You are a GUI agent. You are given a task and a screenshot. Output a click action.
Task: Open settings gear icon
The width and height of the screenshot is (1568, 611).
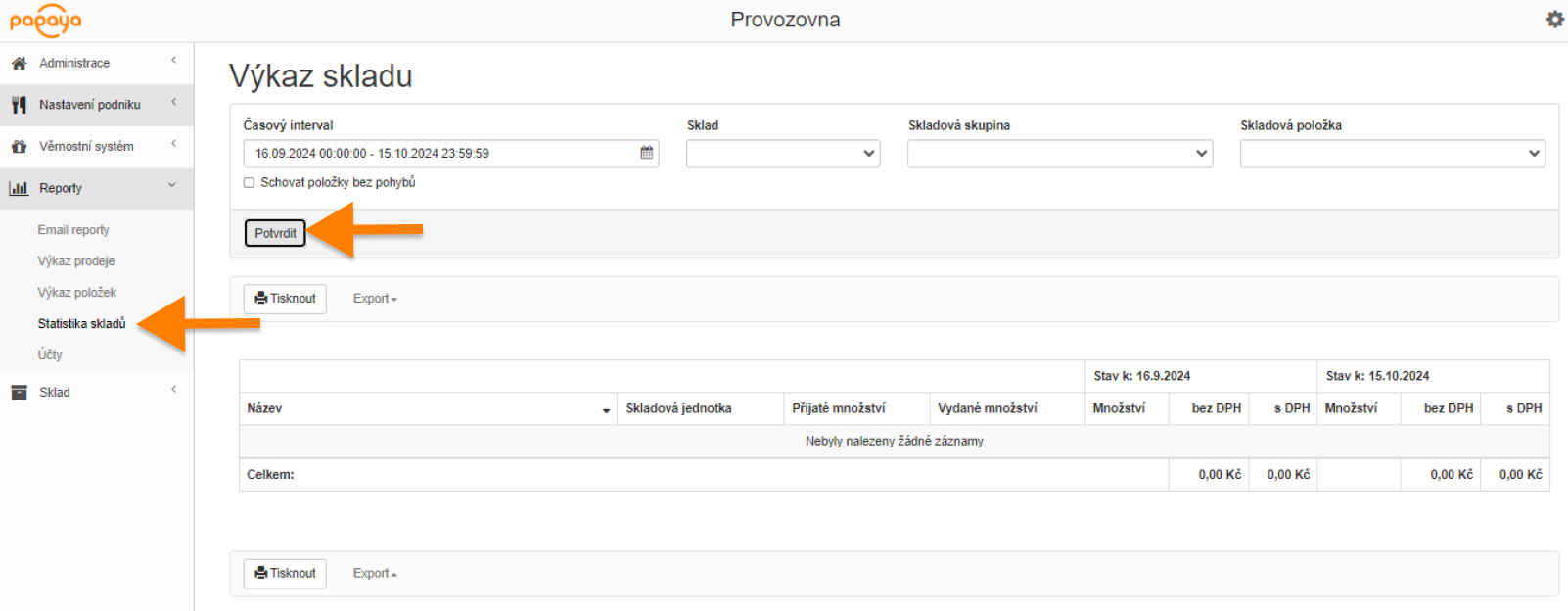[x=1554, y=20]
